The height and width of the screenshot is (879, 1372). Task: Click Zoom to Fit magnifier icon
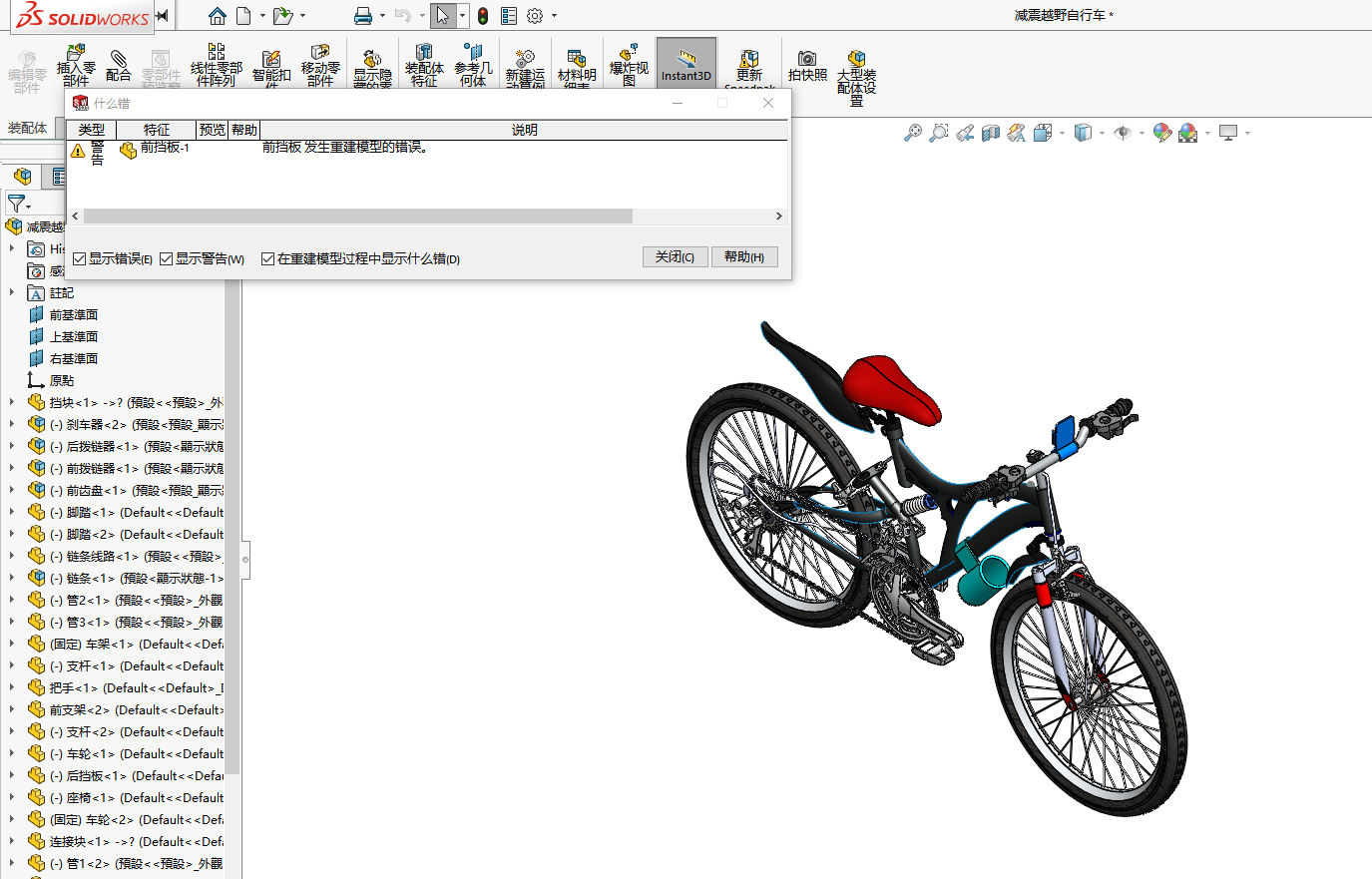[x=913, y=133]
